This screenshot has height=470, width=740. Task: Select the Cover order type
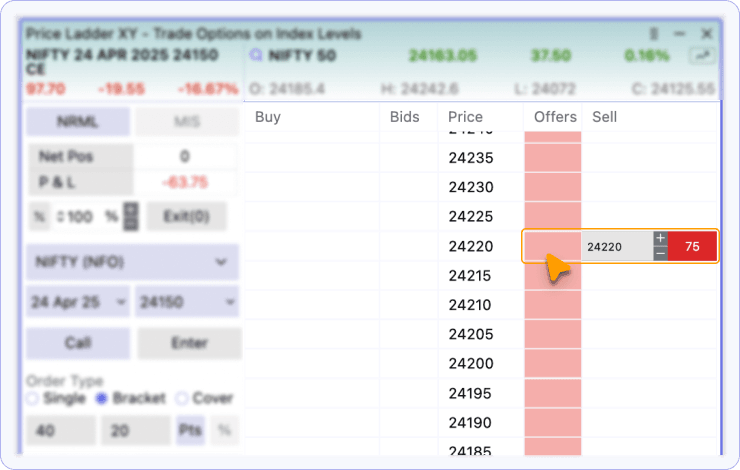coord(181,398)
